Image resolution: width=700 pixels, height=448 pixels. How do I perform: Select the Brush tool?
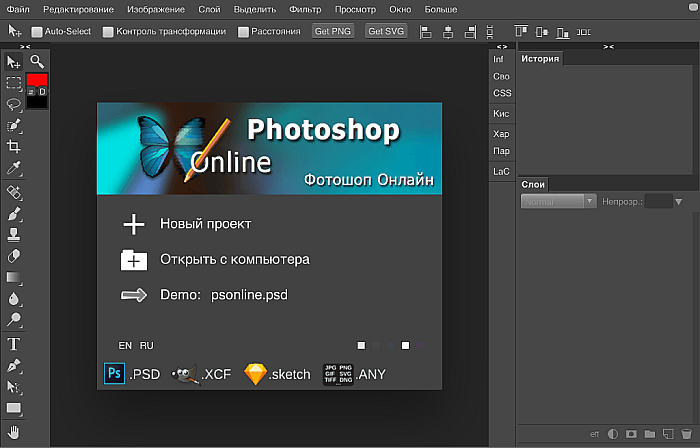(13, 214)
